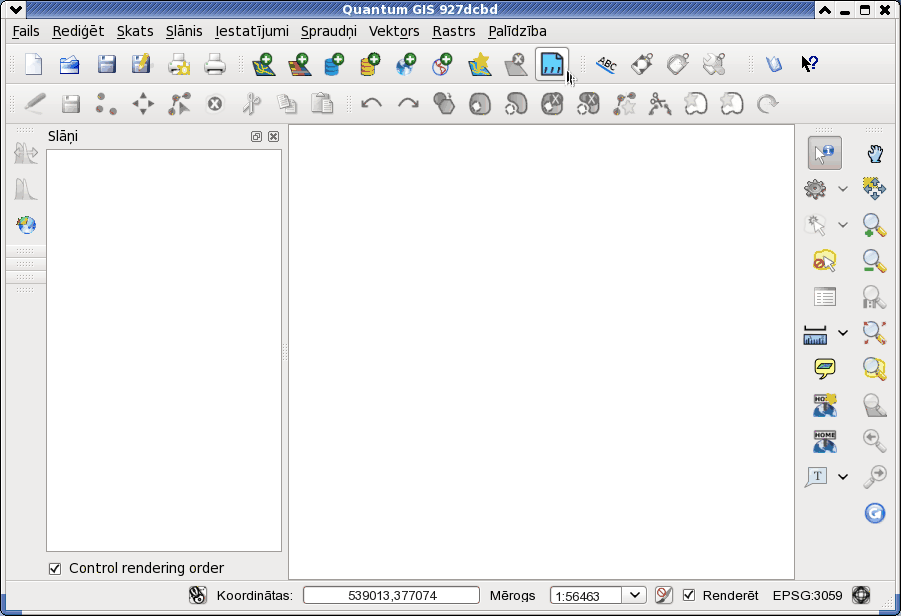Open window menu arrow in title bar
Viewport: 901px width, 616px height.
16,9
